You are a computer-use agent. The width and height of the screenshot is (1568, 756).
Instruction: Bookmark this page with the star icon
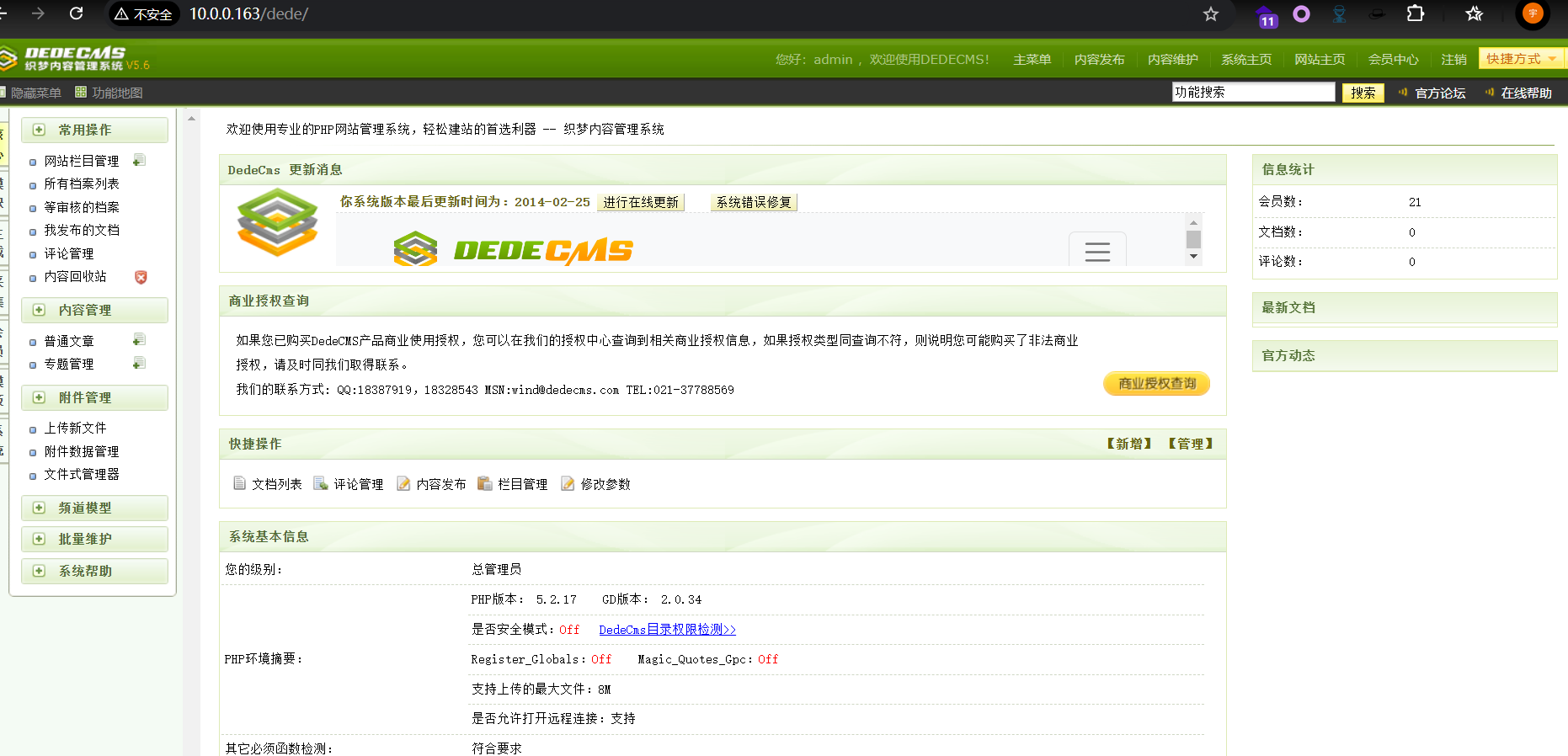(1211, 13)
